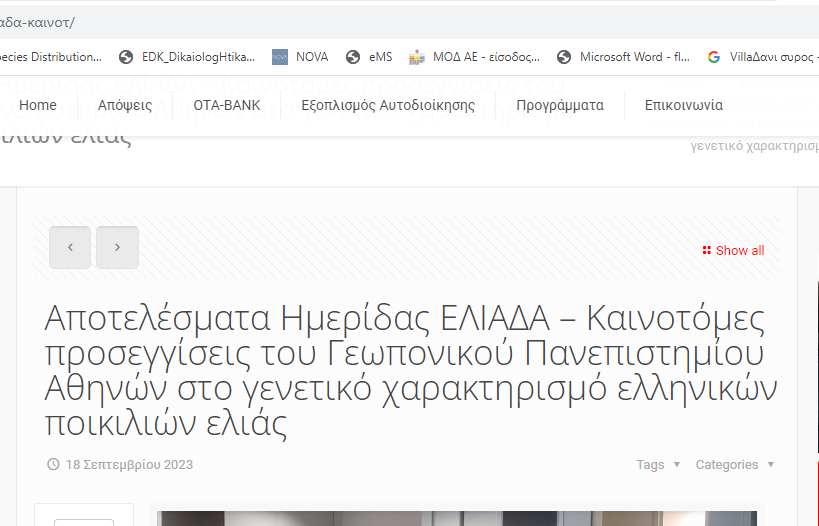The height and width of the screenshot is (526, 819).
Task: Click the Show all link
Action: pos(739,251)
